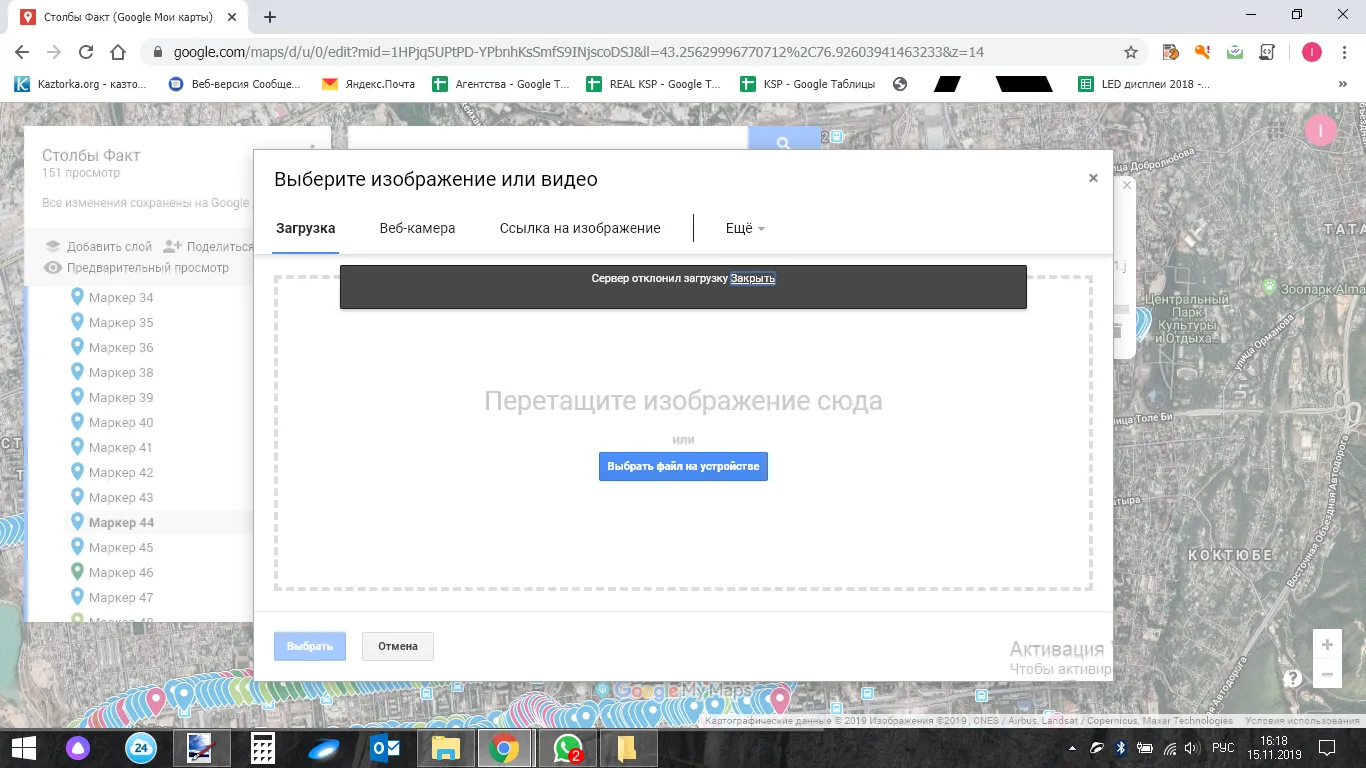Open the Веб-версия Сообще... bookmark

click(234, 84)
